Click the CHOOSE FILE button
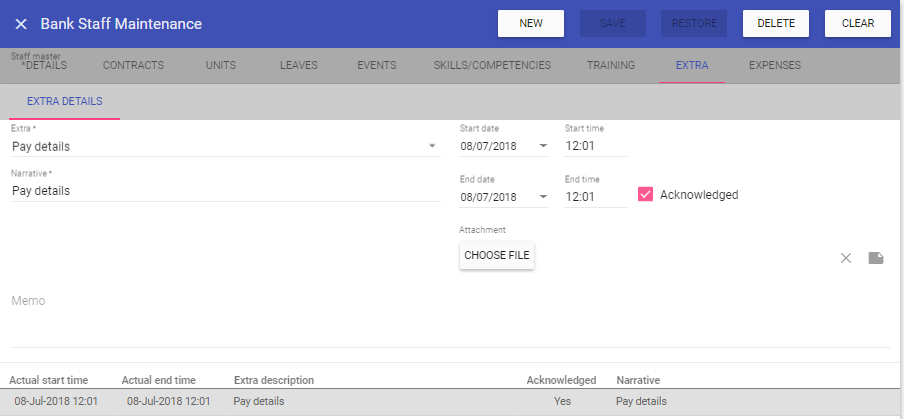Screen dimensions: 904x419 click(x=497, y=256)
